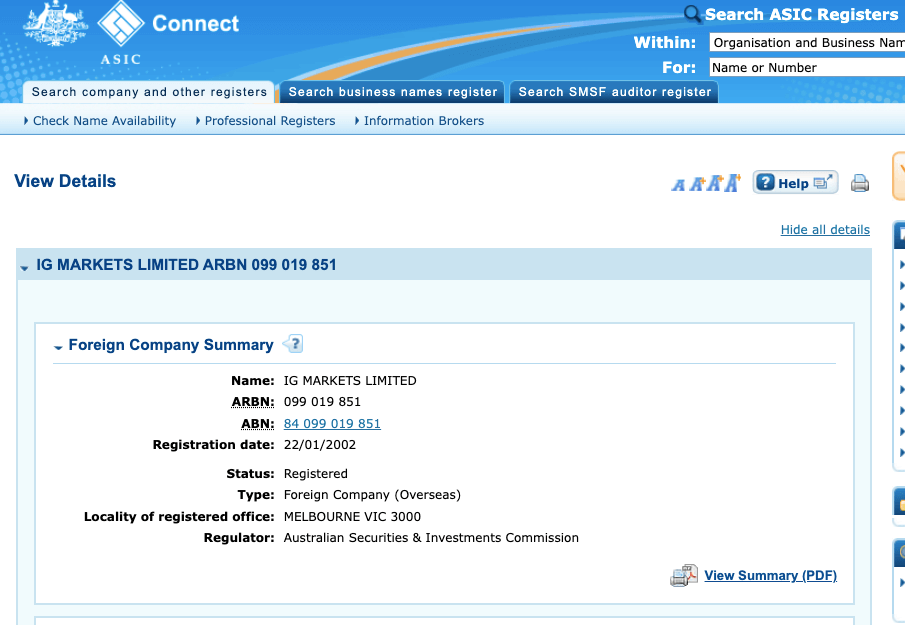
Task: Click the ABN abbreviation label
Action: (257, 424)
